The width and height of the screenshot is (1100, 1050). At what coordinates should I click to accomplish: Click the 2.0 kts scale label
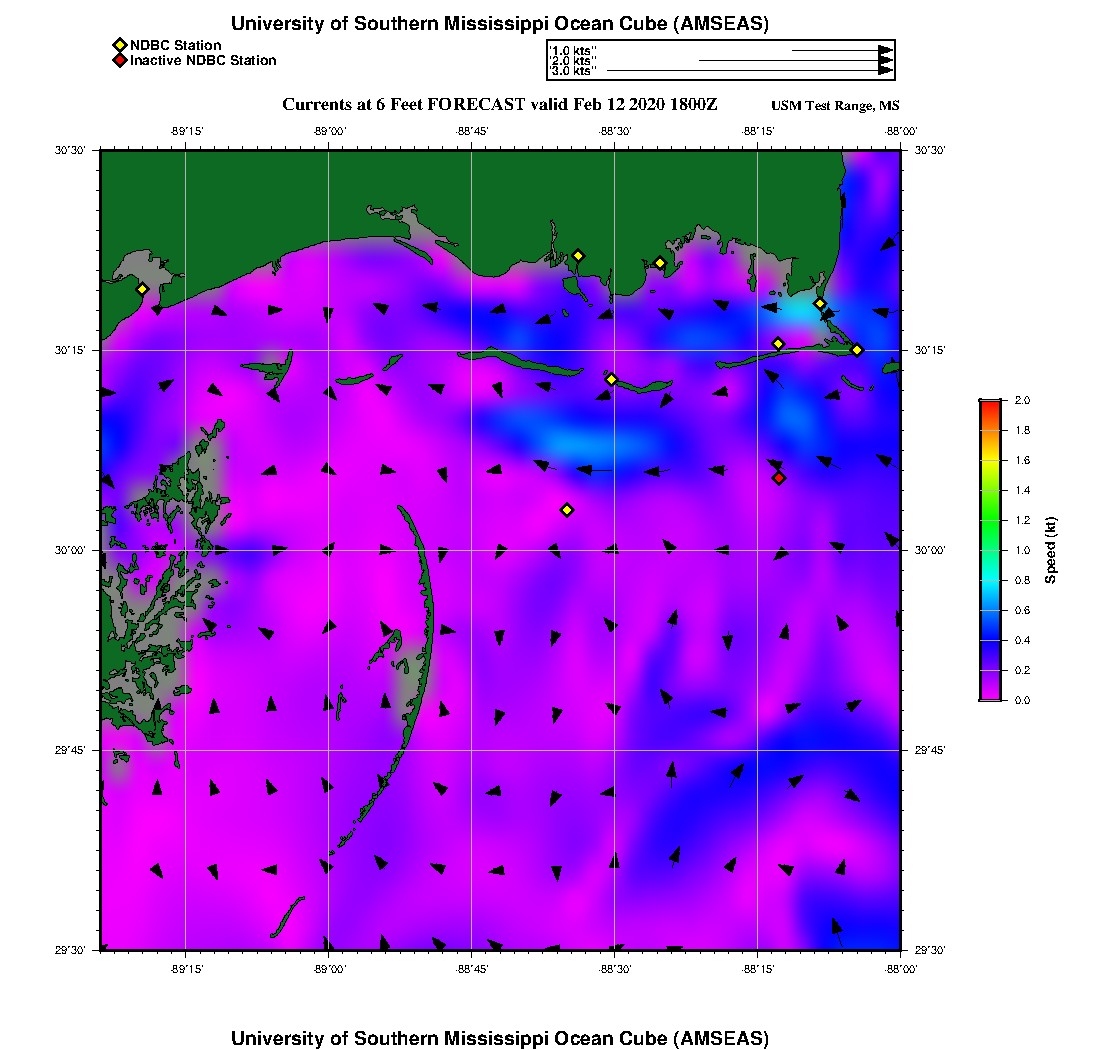tap(573, 61)
